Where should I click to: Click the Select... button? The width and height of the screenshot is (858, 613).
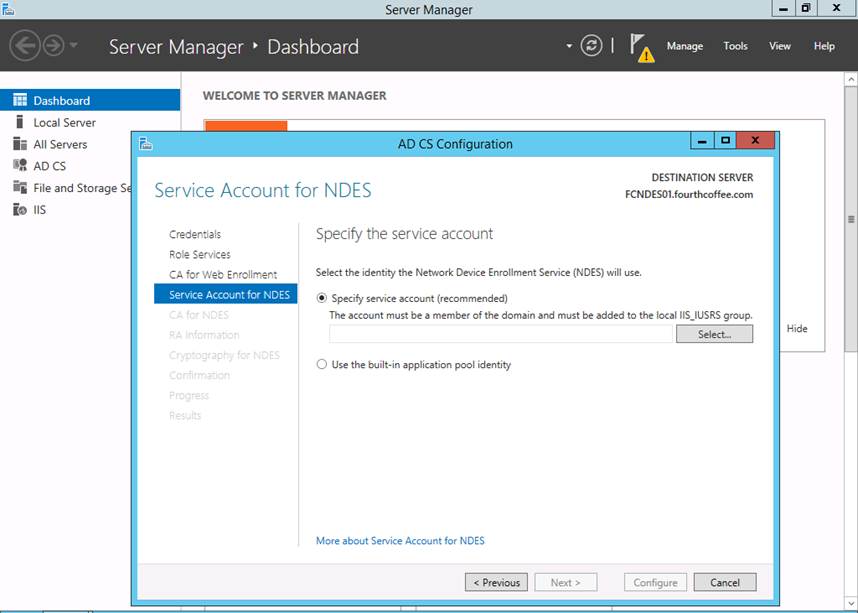(x=714, y=334)
